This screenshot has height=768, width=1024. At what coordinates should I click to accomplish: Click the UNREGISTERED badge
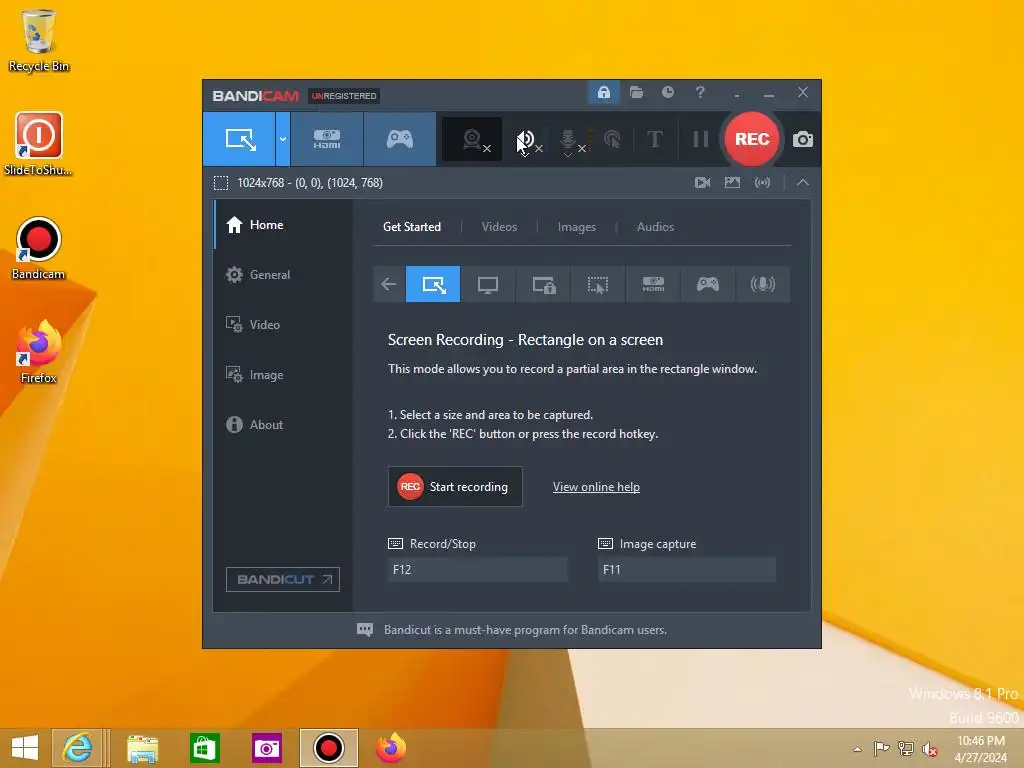click(x=344, y=96)
